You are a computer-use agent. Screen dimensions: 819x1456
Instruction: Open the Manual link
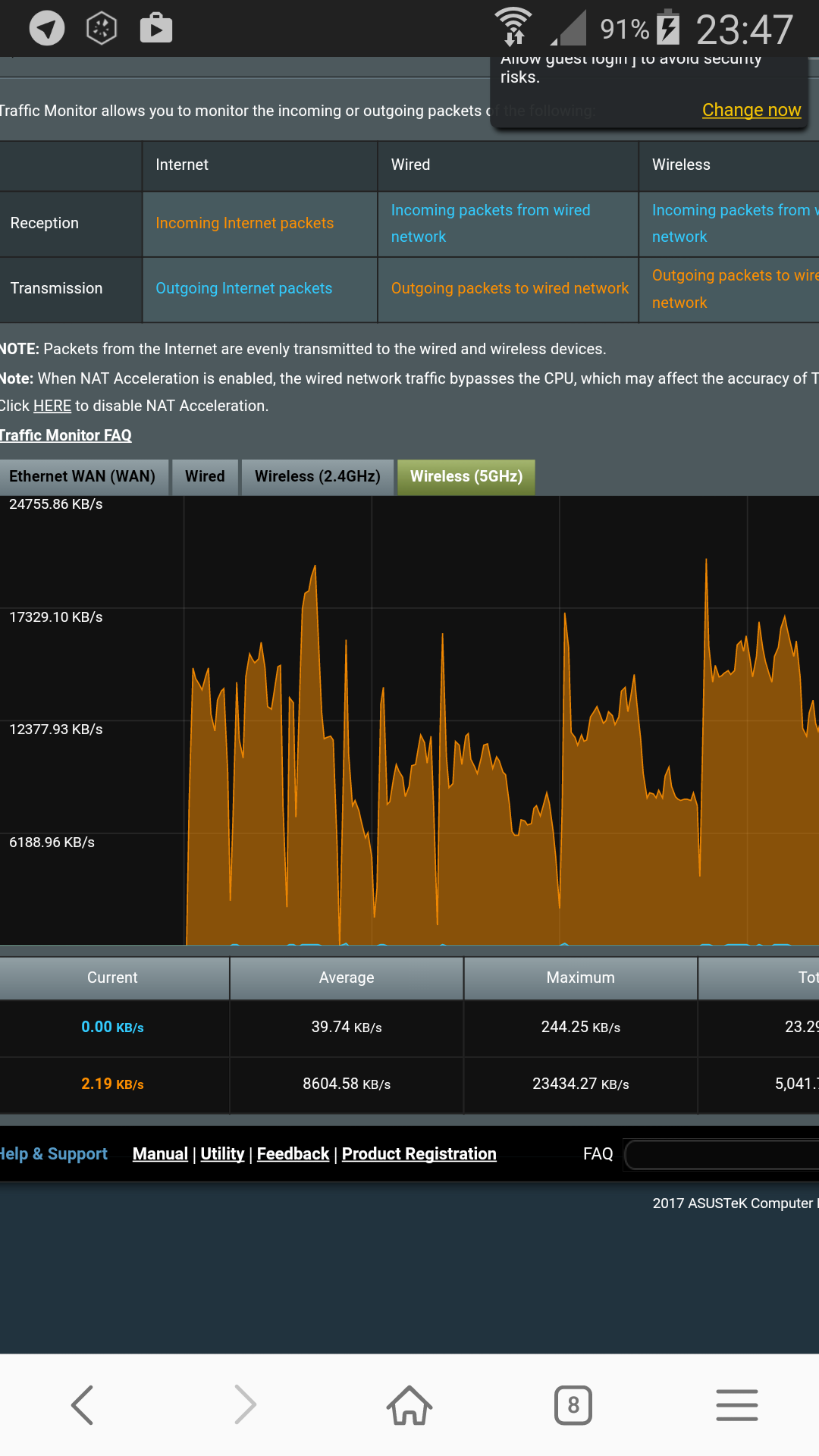pyautogui.click(x=160, y=1154)
